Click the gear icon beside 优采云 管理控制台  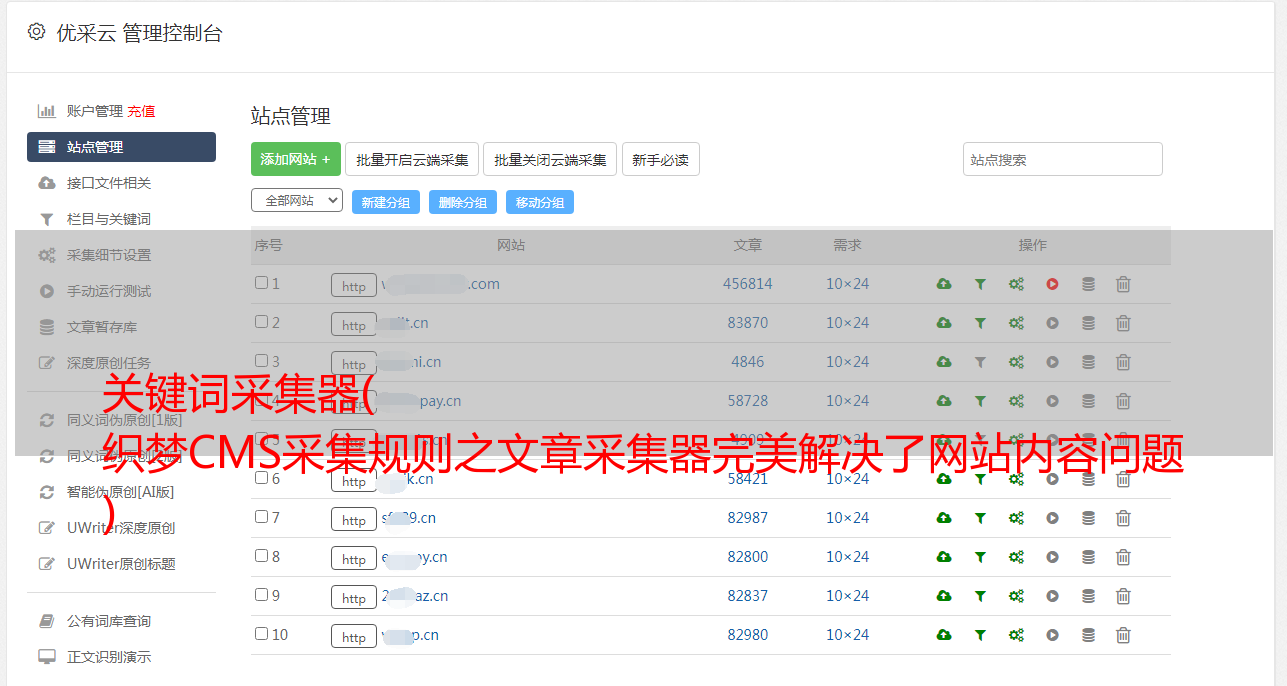coord(37,32)
